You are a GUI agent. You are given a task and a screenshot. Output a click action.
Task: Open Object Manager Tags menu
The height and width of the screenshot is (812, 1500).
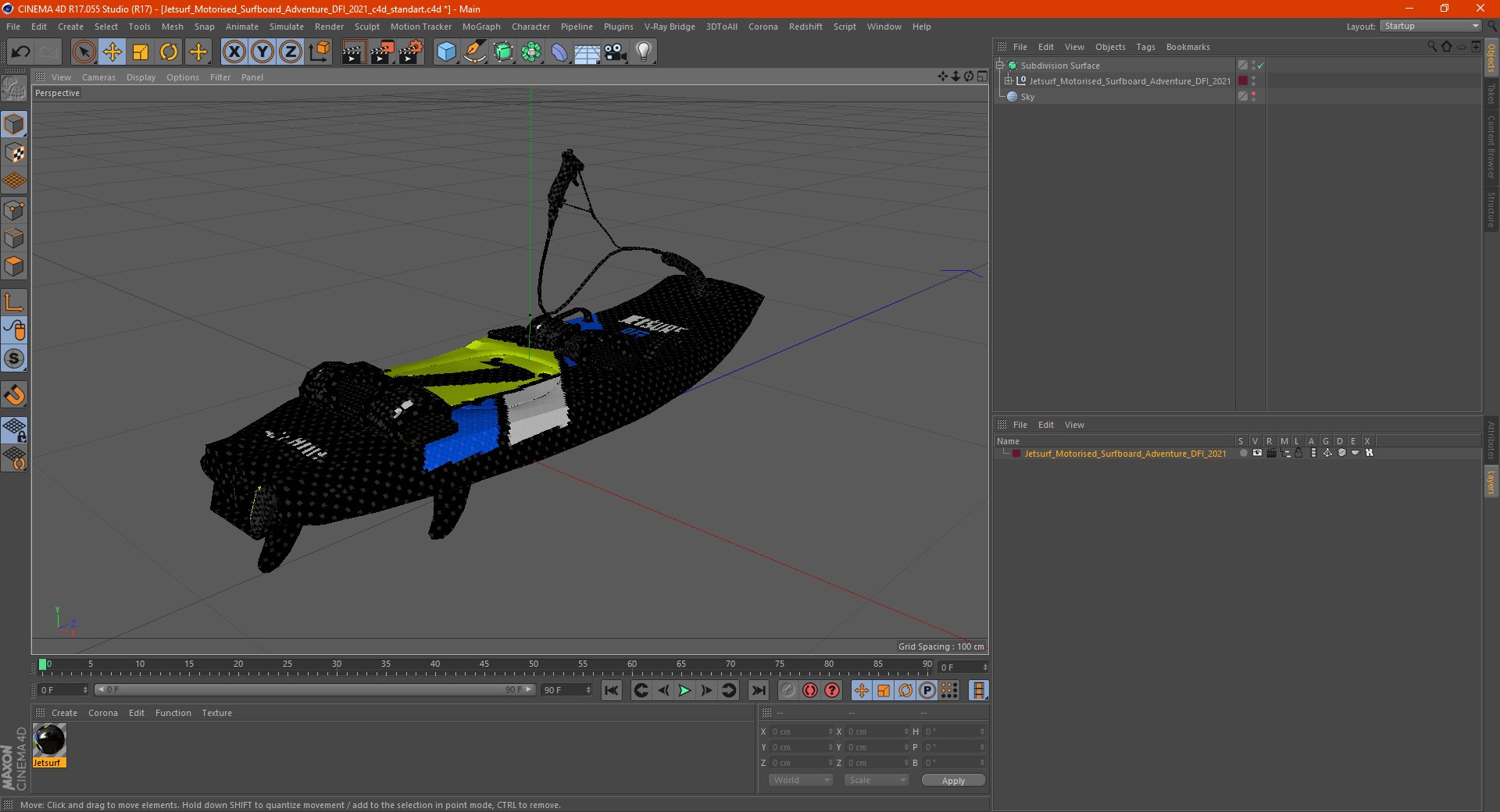tap(1145, 47)
